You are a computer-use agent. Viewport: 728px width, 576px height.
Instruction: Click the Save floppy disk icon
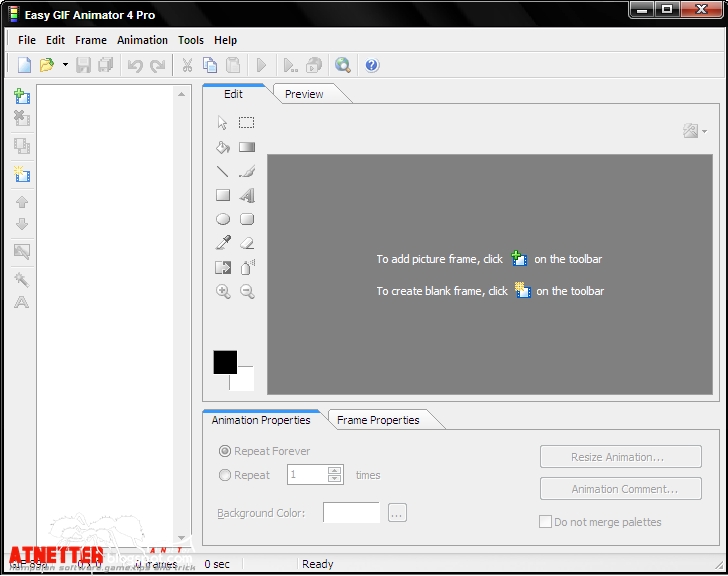coord(84,65)
